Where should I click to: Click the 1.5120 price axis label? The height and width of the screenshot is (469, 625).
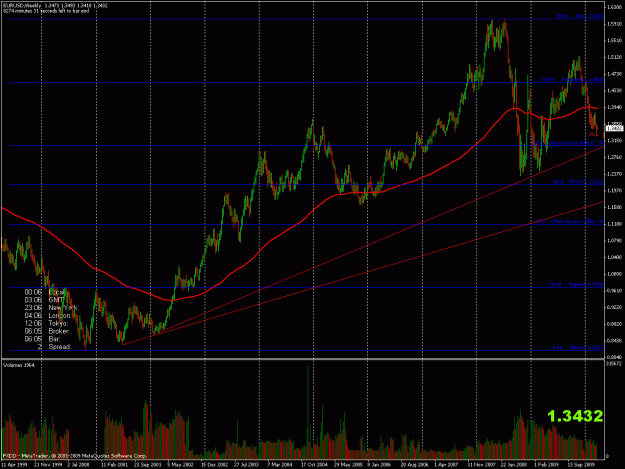[x=615, y=57]
